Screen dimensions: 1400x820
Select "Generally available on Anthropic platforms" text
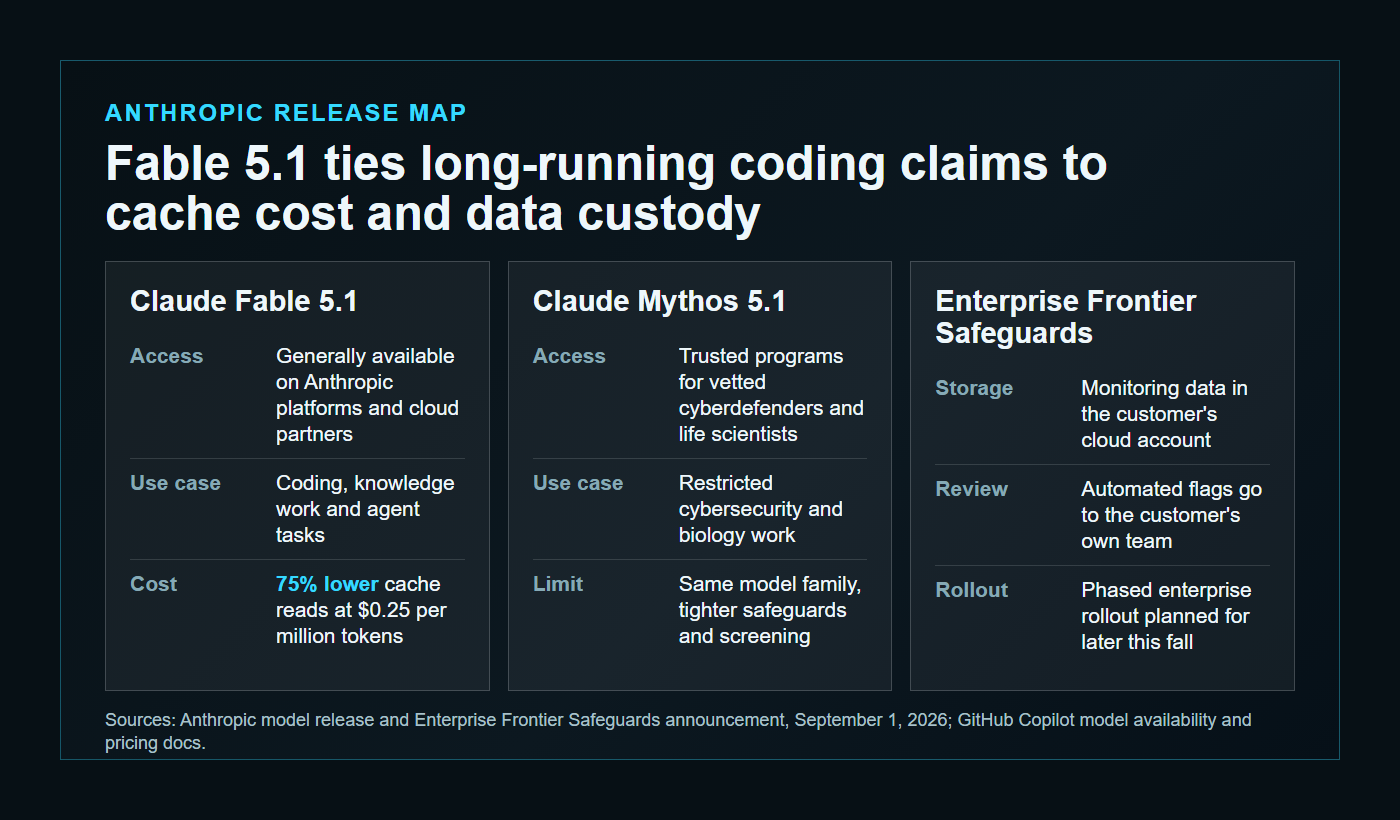[x=367, y=395]
